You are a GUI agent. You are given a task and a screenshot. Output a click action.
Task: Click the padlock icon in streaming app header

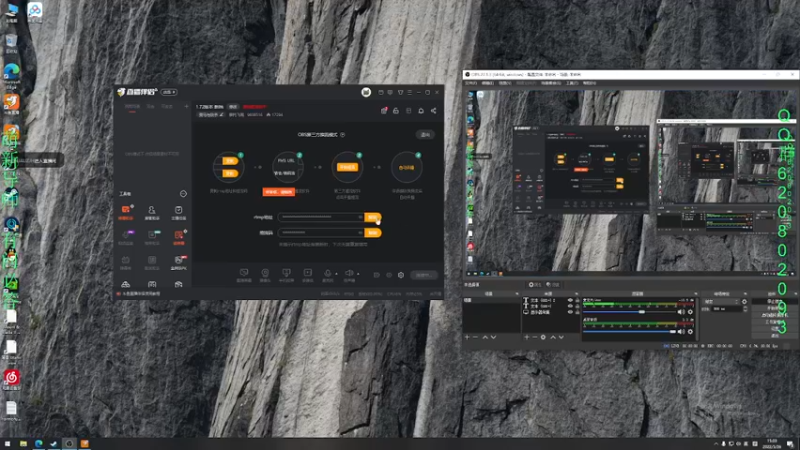click(x=396, y=111)
